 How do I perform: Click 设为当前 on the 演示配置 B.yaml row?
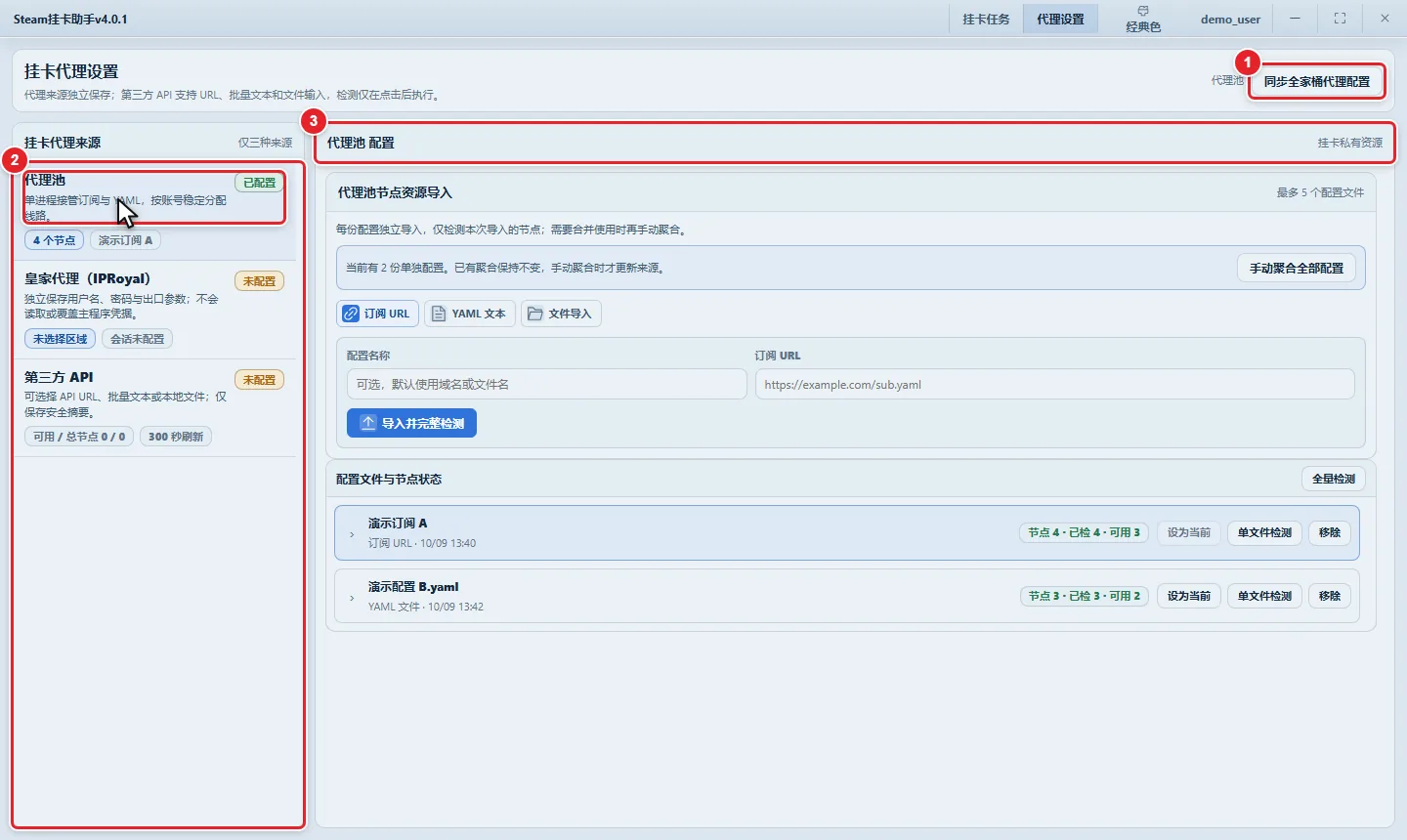click(x=1189, y=596)
